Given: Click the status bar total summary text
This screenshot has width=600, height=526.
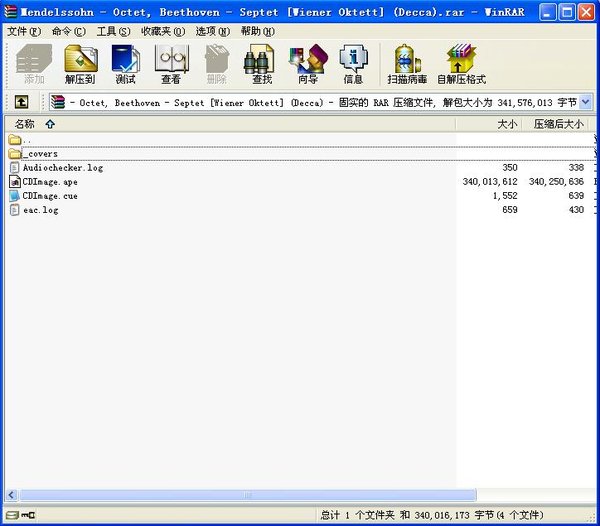Looking at the screenshot, I should click(432, 515).
